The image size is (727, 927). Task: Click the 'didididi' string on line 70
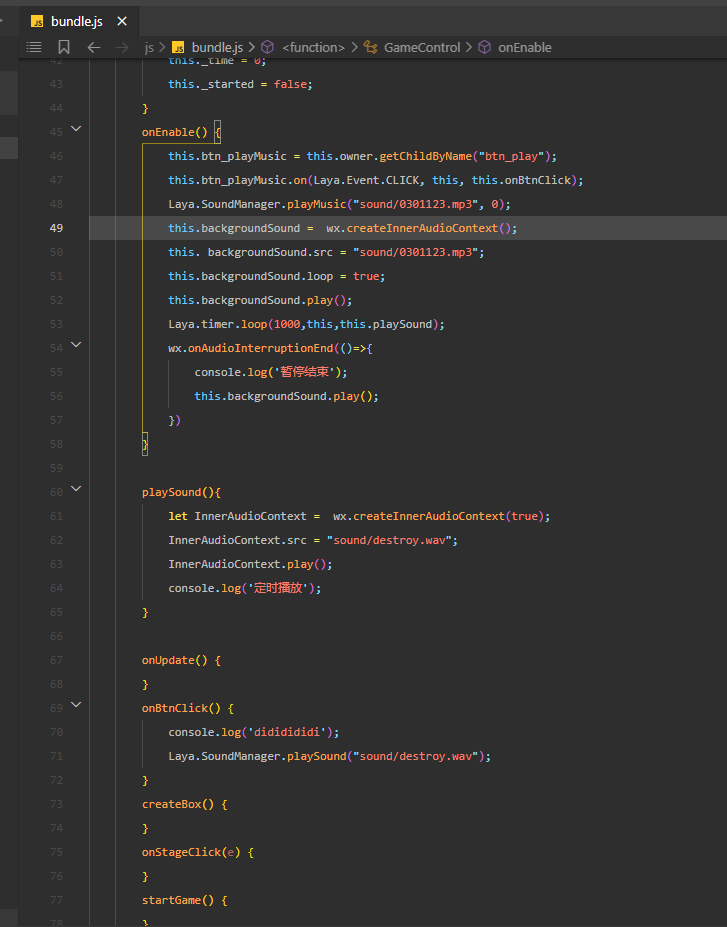coord(287,732)
